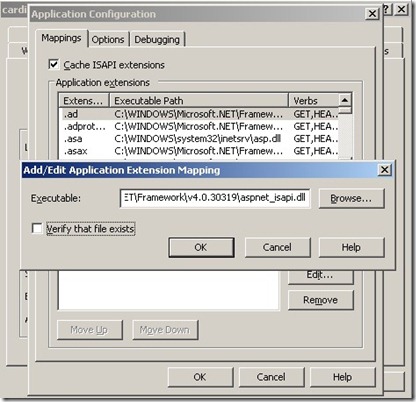Open the Debugging tab
This screenshot has height=402, width=416.
pyautogui.click(x=157, y=40)
